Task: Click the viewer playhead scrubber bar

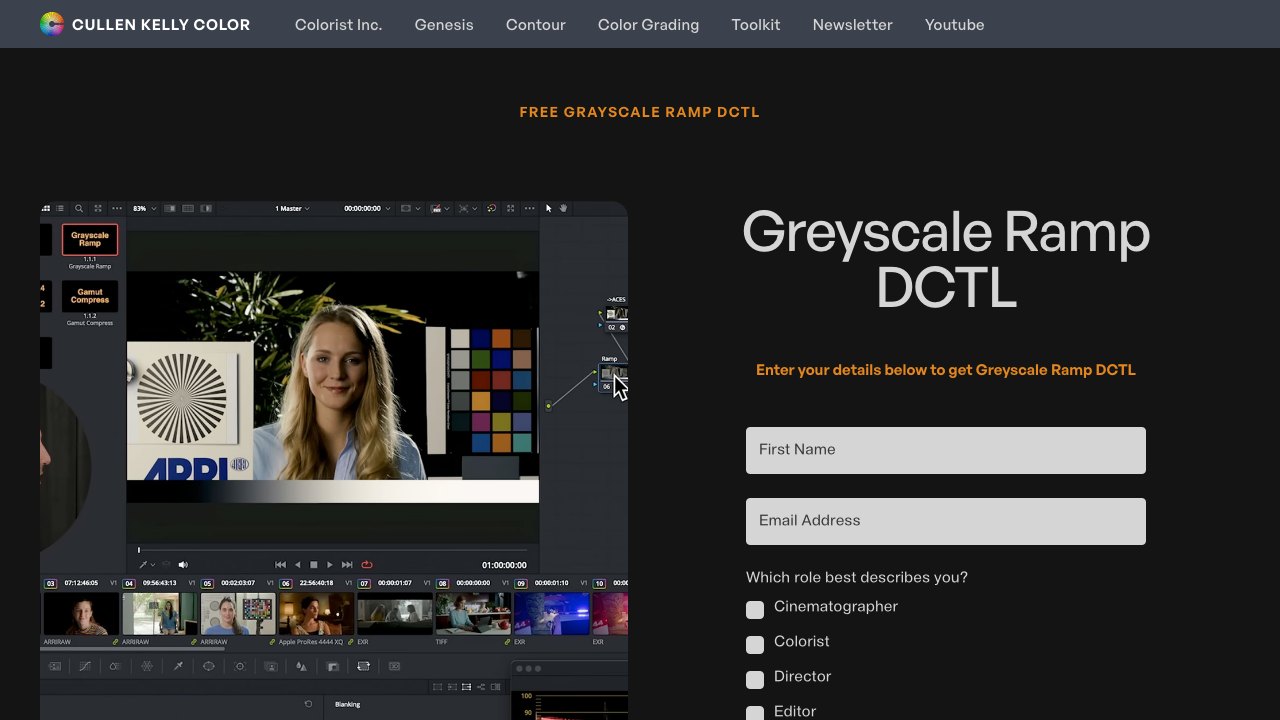Action: coord(332,550)
